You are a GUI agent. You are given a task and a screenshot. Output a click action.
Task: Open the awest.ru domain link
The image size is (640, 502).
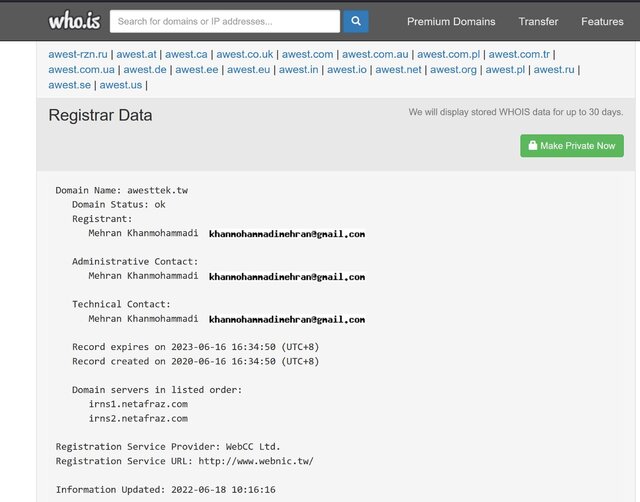[x=555, y=69]
